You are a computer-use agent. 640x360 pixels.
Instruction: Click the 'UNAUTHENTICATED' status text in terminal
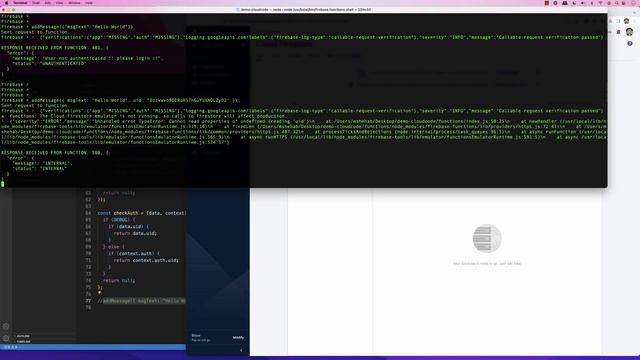[63, 64]
